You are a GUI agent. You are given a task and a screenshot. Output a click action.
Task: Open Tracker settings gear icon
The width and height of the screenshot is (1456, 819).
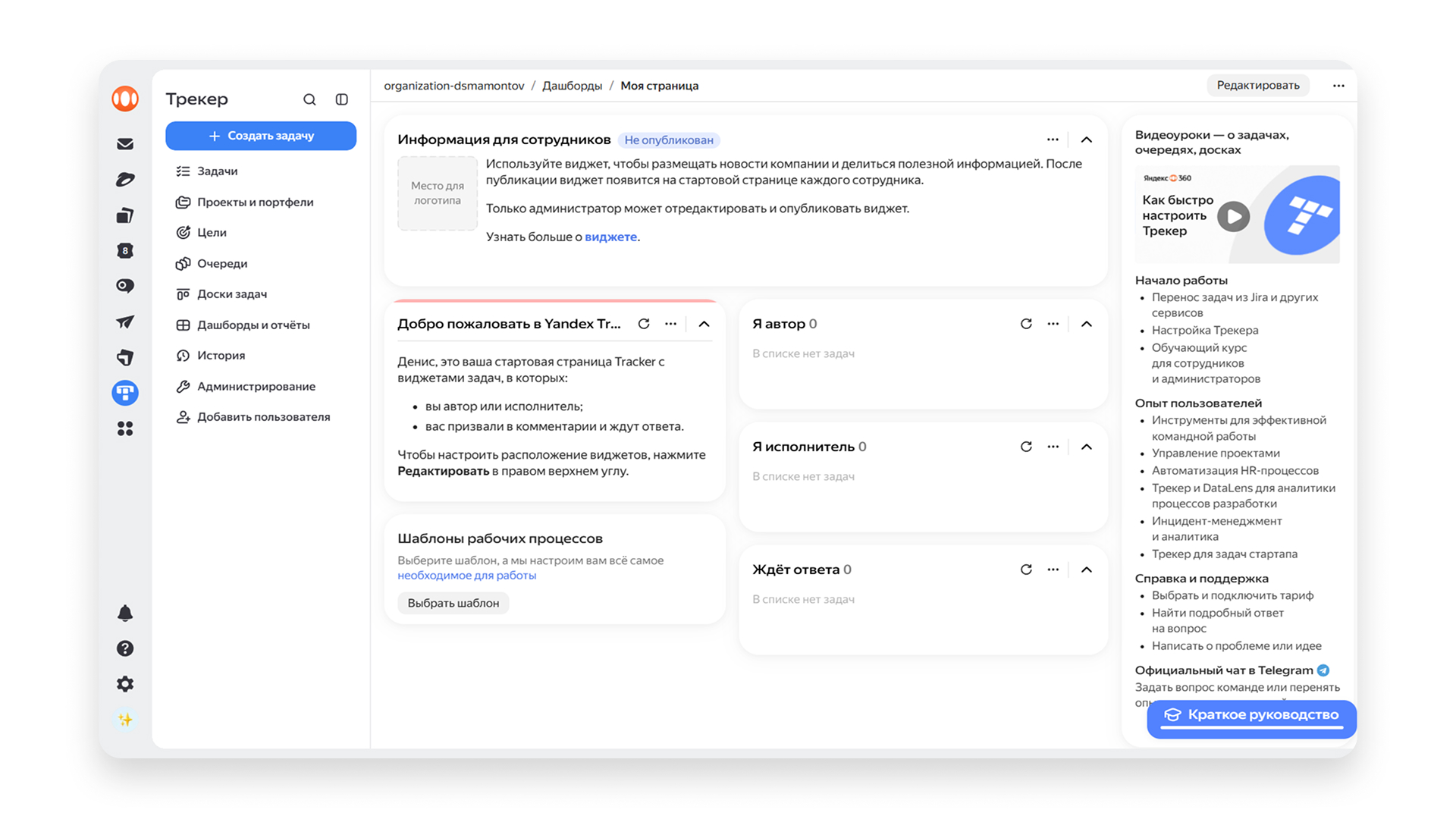click(x=125, y=683)
